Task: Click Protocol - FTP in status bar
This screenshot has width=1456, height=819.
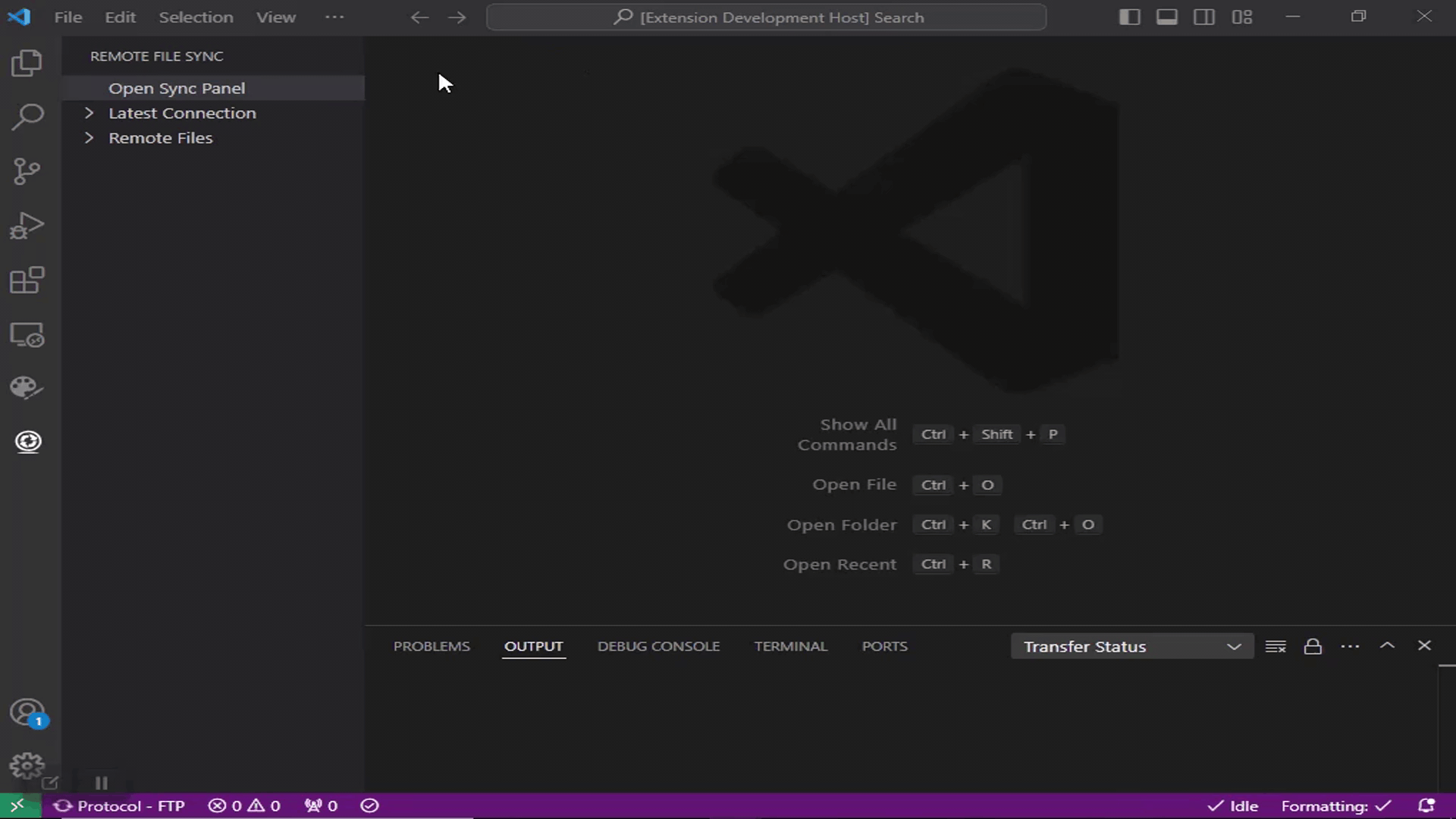Action: 120,805
